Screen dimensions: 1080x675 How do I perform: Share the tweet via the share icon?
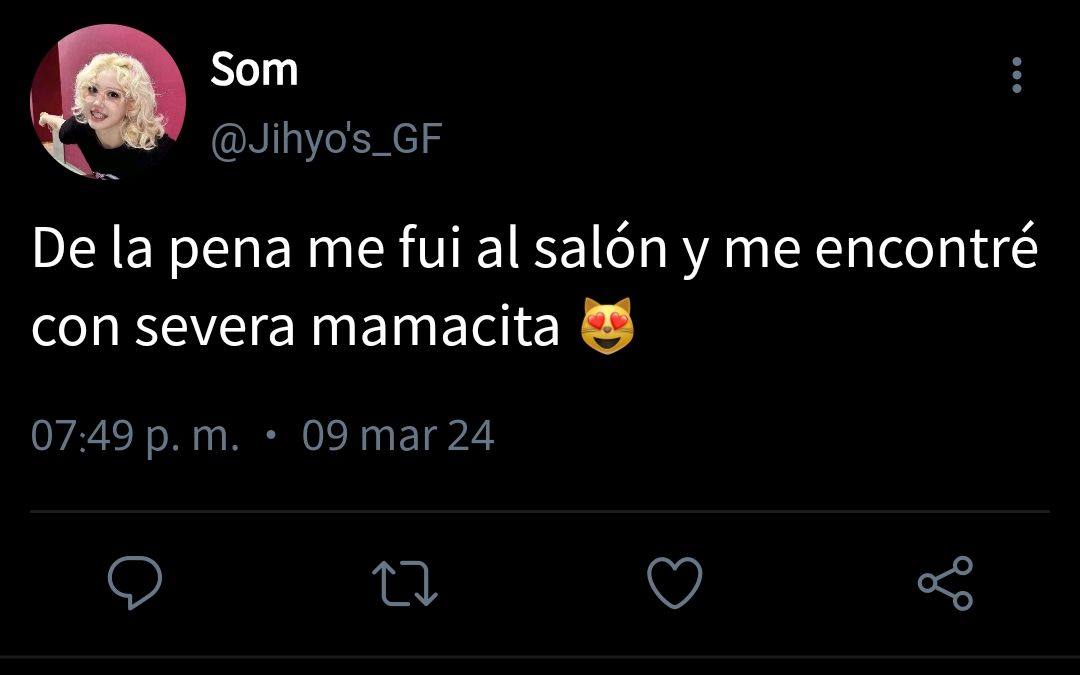pos(946,583)
